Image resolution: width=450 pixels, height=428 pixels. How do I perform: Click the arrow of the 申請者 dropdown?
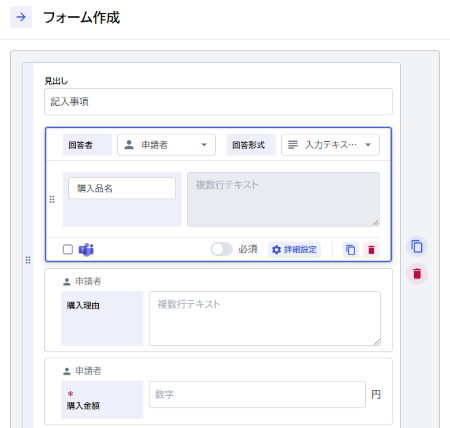click(204, 145)
